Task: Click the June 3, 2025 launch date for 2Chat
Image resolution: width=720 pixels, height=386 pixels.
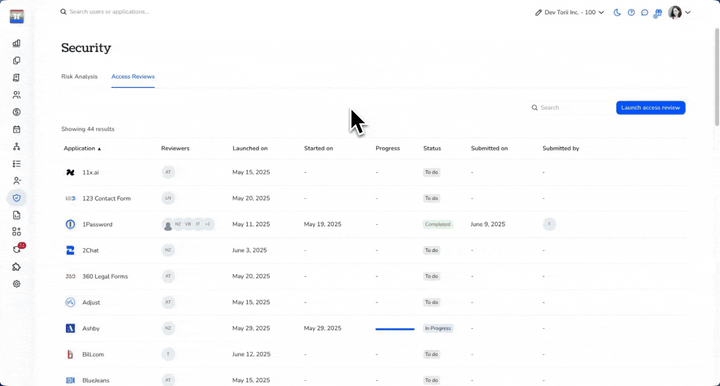Action: tap(249, 250)
